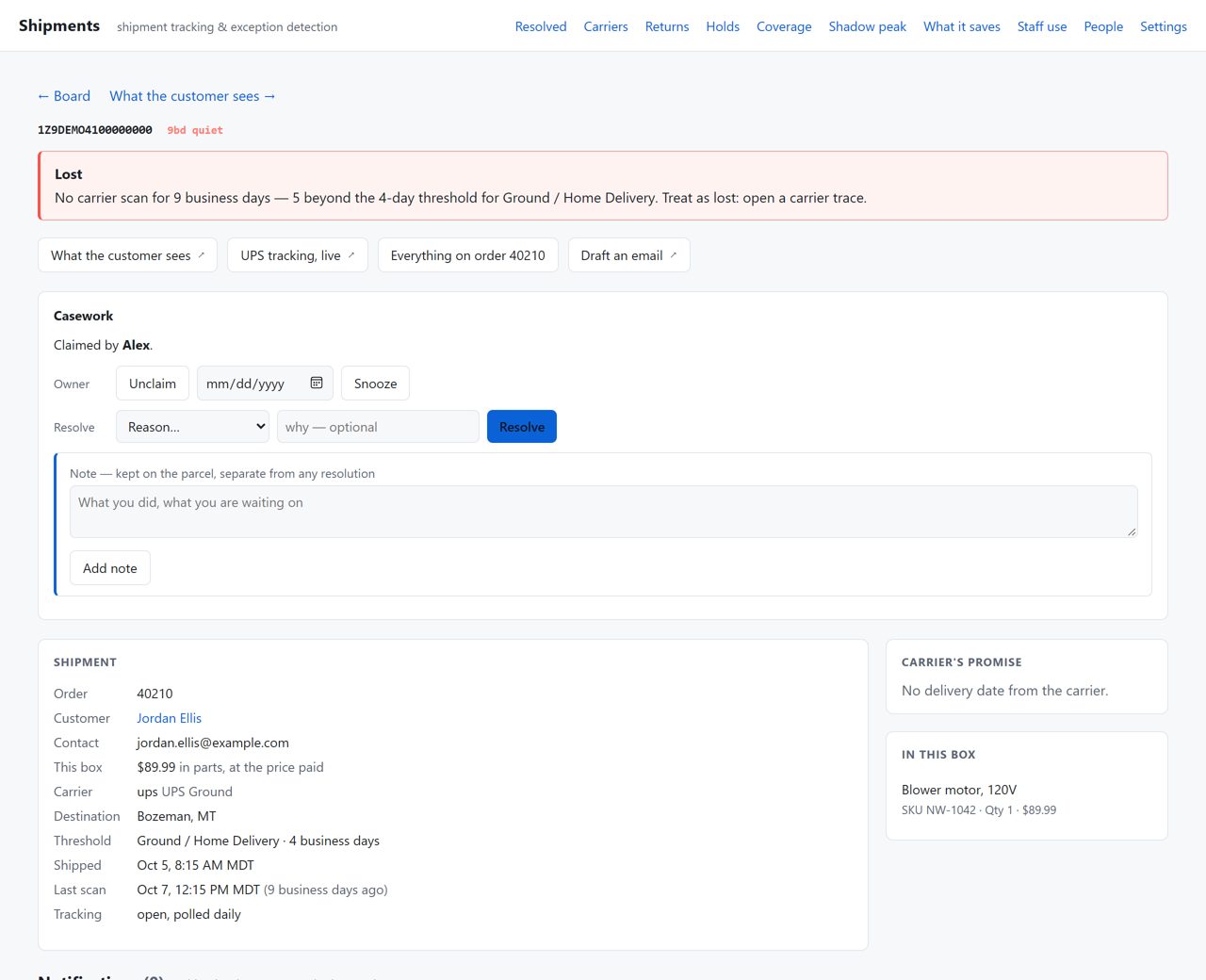Open the date picker calendar icon
The height and width of the screenshot is (980, 1206).
point(317,383)
